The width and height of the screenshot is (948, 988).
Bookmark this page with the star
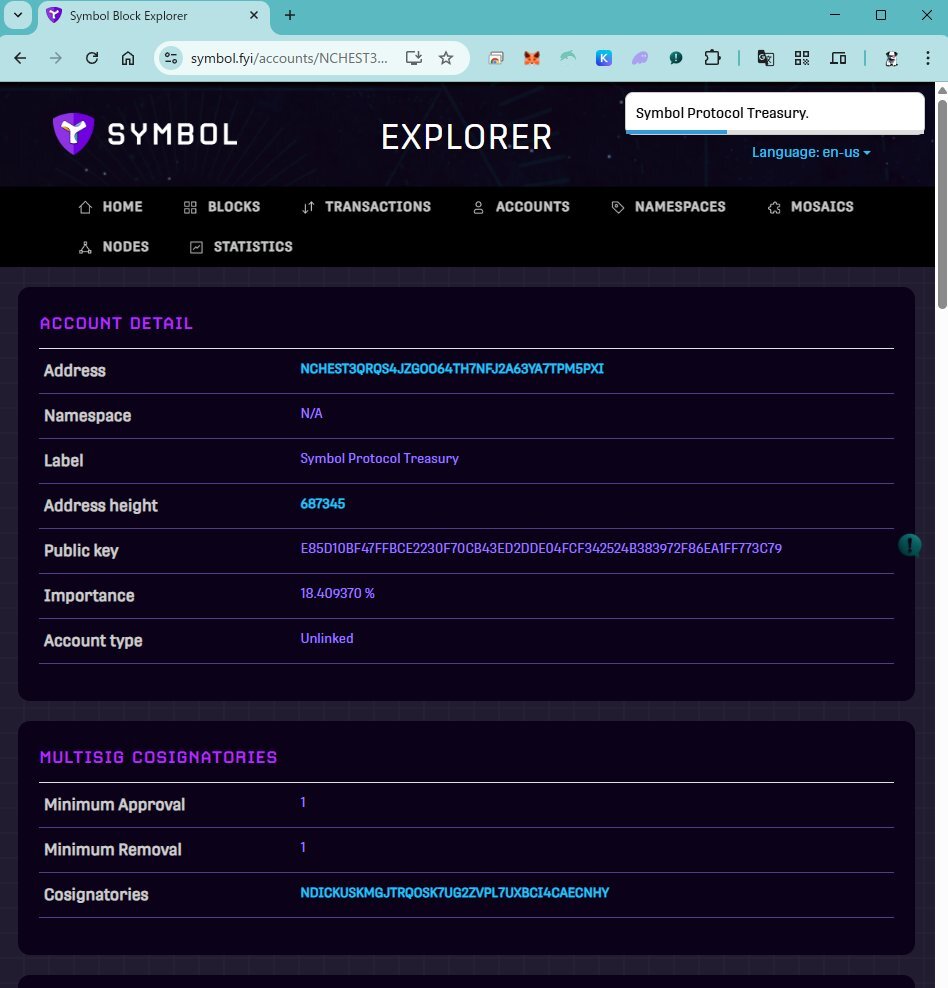click(446, 58)
